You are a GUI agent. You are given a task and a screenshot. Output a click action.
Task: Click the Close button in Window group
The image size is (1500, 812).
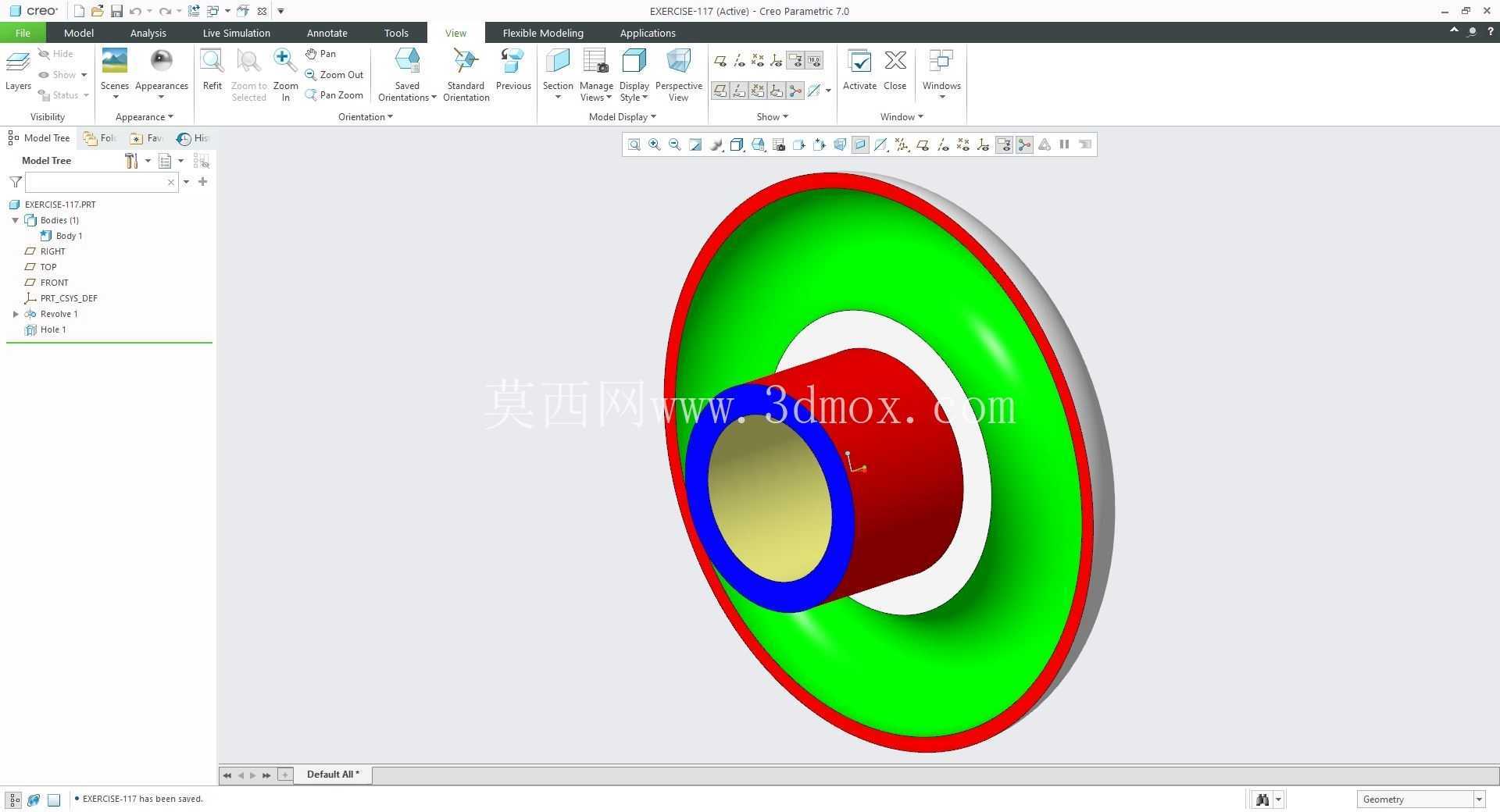pos(895,70)
